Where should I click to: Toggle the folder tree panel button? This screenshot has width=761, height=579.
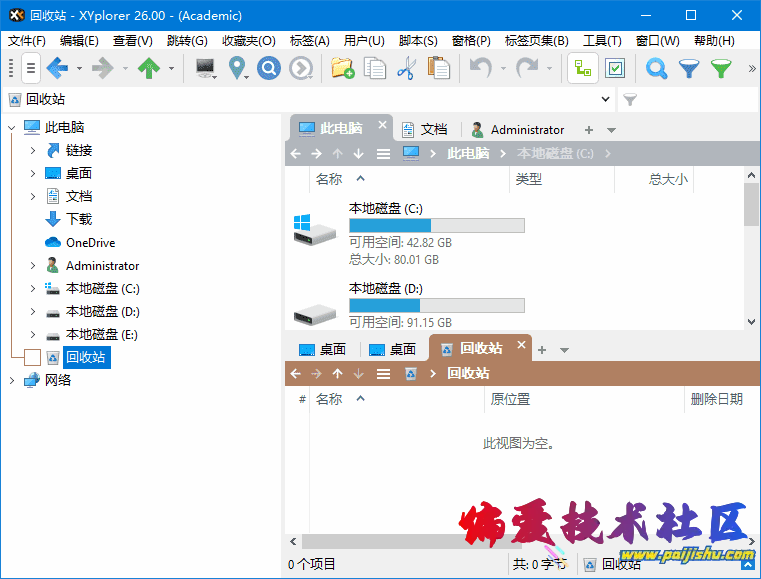tap(583, 68)
